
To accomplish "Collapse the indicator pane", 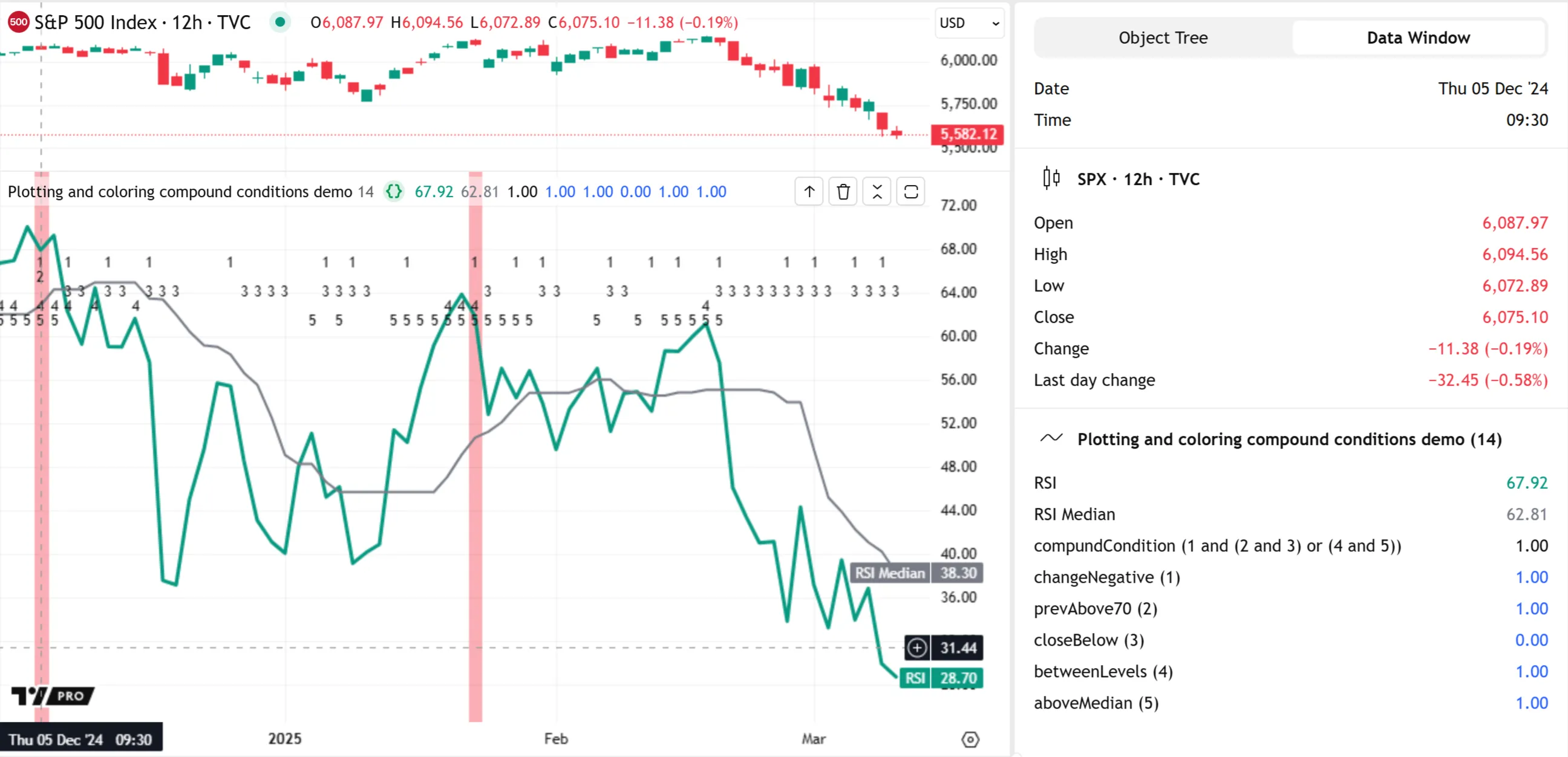I will pos(877,192).
